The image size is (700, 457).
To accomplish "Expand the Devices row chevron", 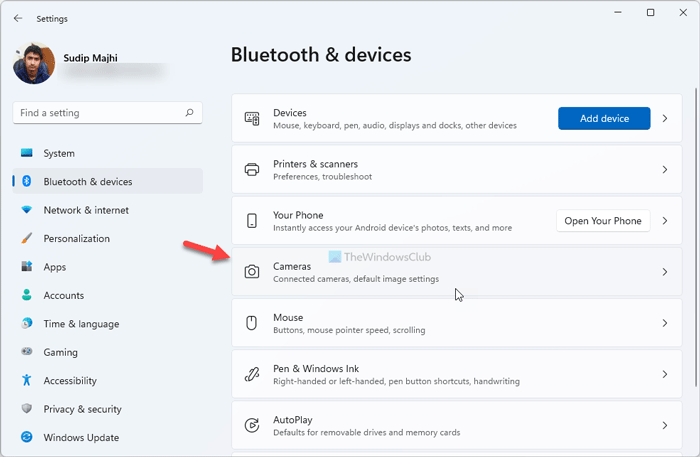I will 665,119.
